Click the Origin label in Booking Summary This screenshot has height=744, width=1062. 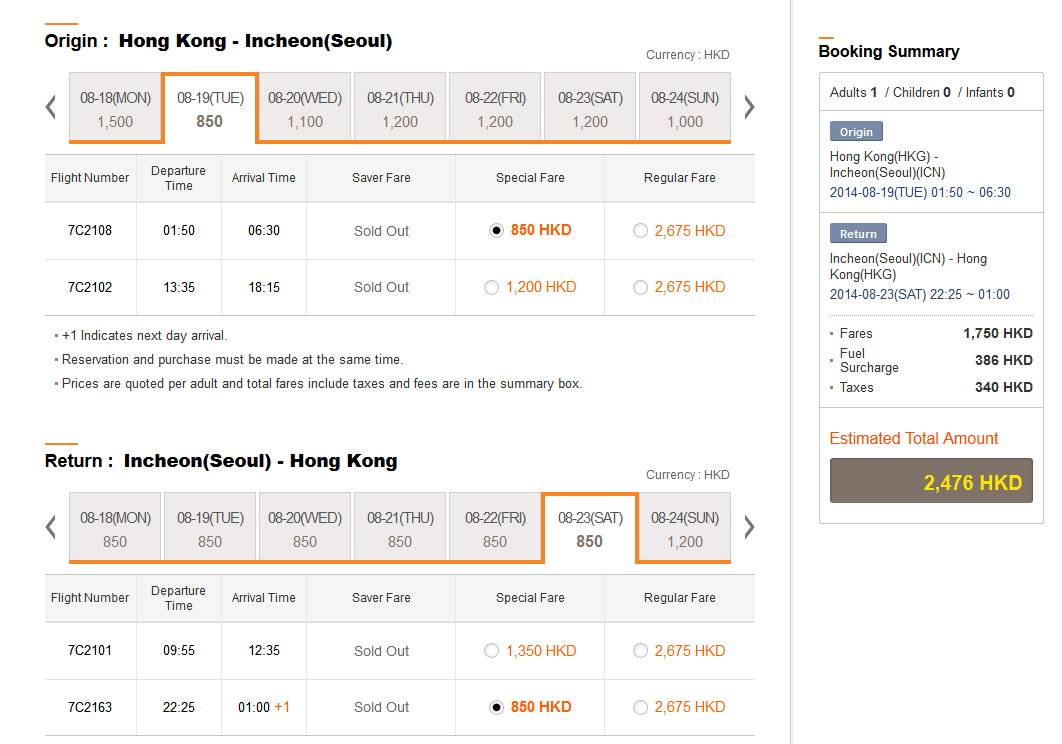(856, 132)
